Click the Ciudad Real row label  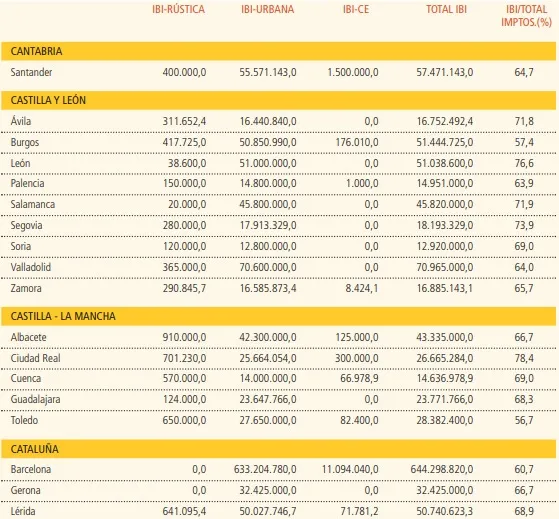tap(35, 358)
